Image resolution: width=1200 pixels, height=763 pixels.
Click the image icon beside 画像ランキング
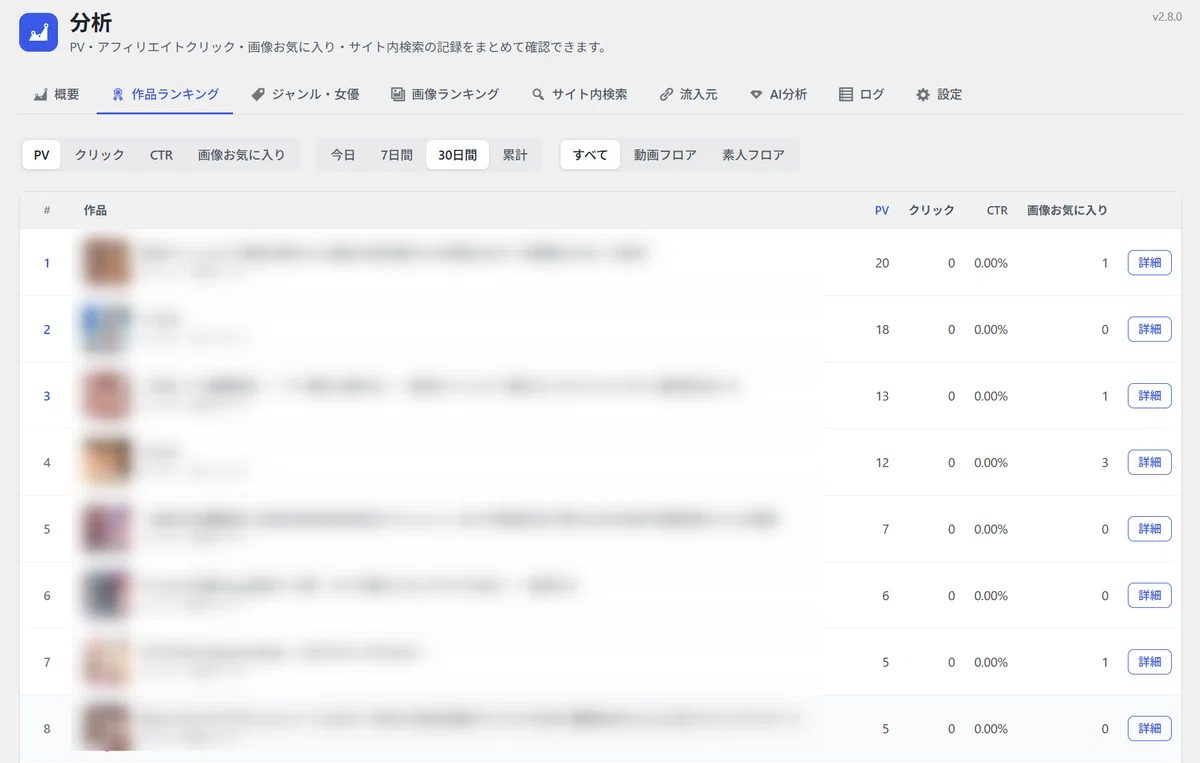[398, 95]
